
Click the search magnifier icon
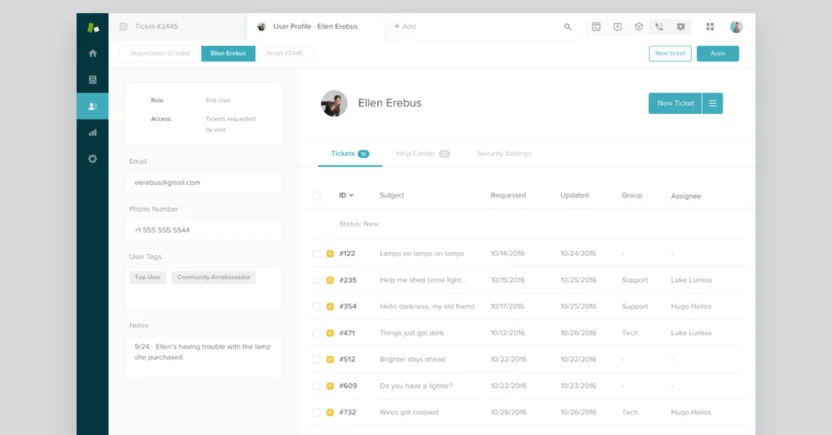(568, 27)
